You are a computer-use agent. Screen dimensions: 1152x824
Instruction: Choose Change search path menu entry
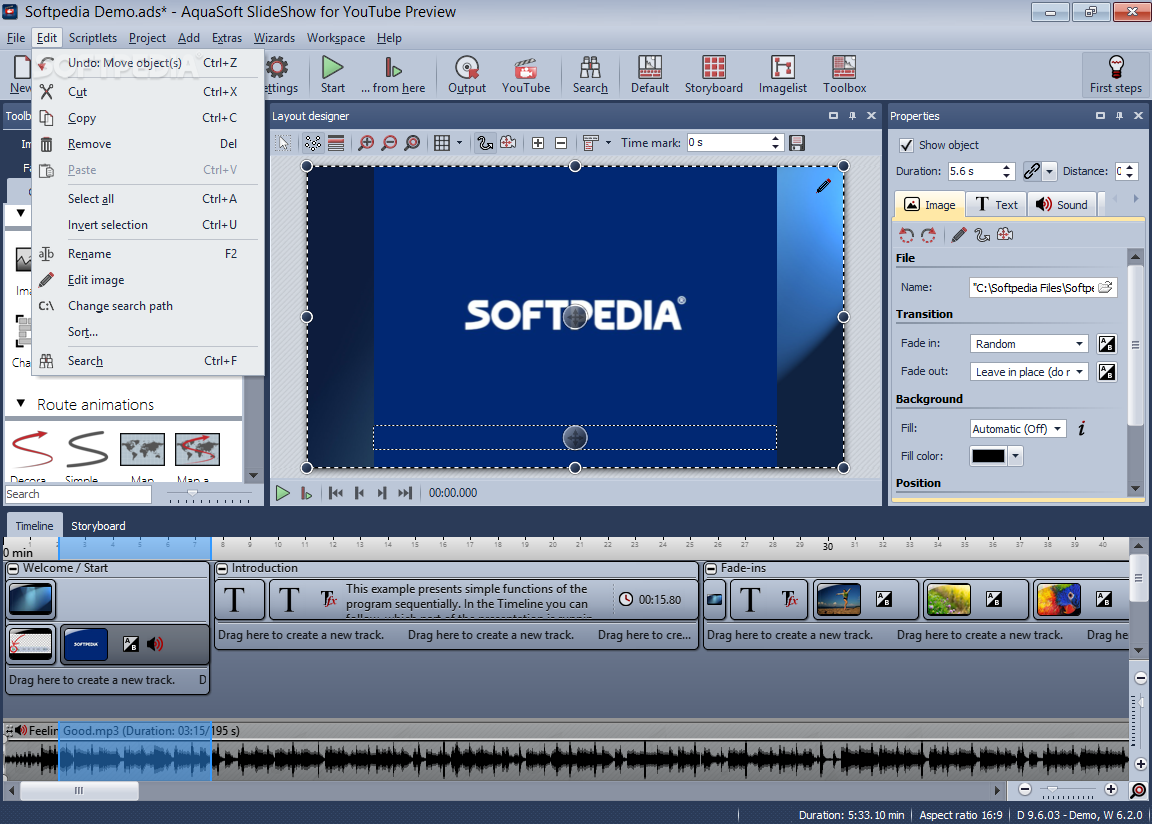[148, 306]
